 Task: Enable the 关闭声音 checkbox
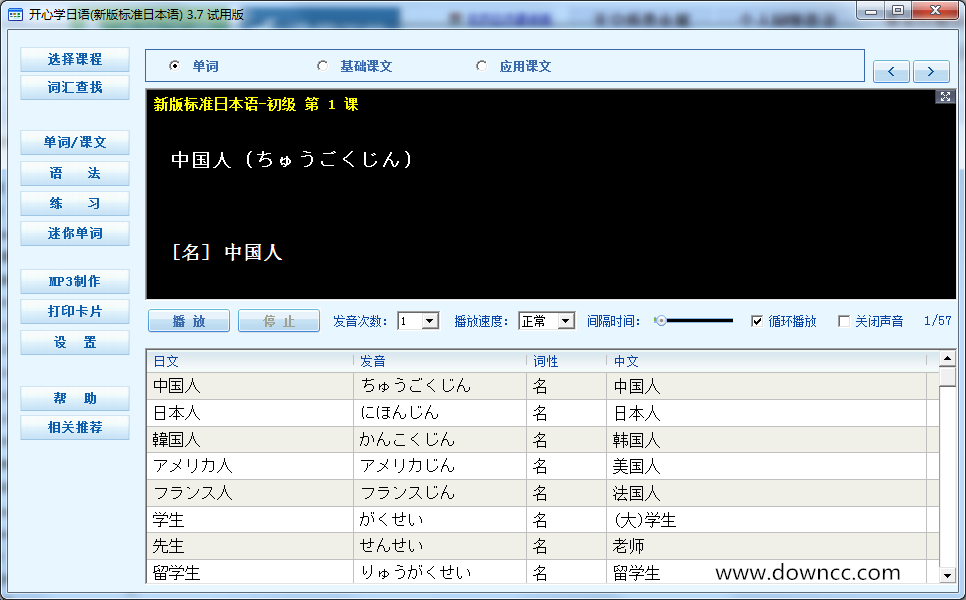(x=844, y=321)
